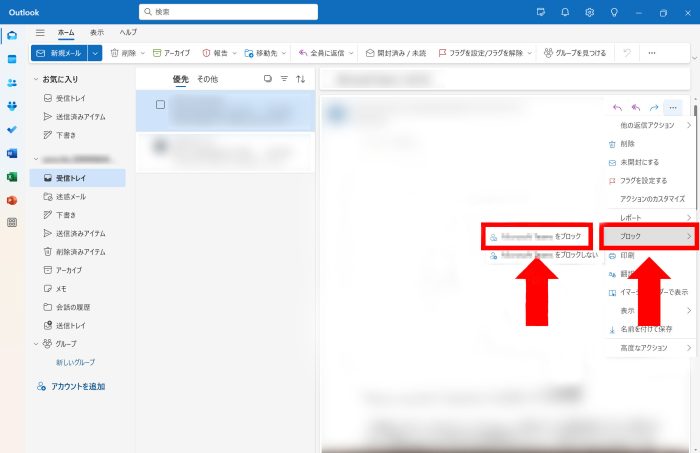Open the 表示 ribbon tab
Screen dimensions: 700x453
click(x=97, y=33)
